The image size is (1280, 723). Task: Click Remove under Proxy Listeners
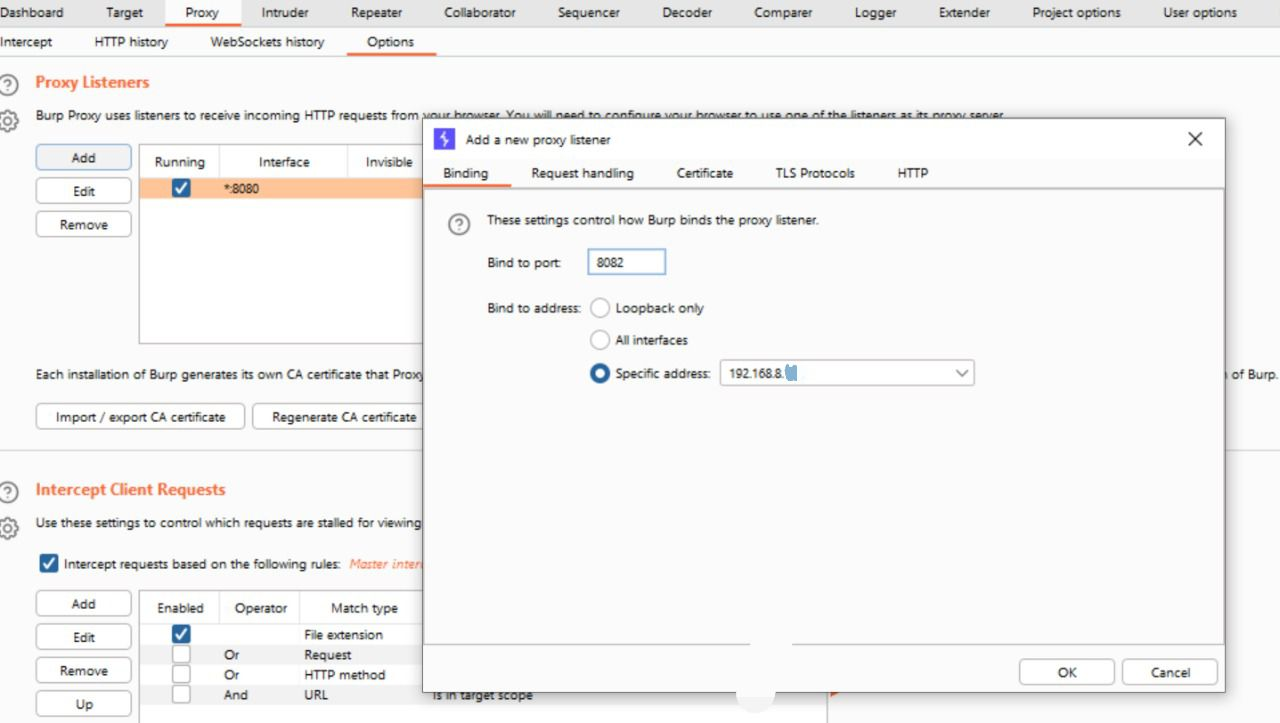84,224
